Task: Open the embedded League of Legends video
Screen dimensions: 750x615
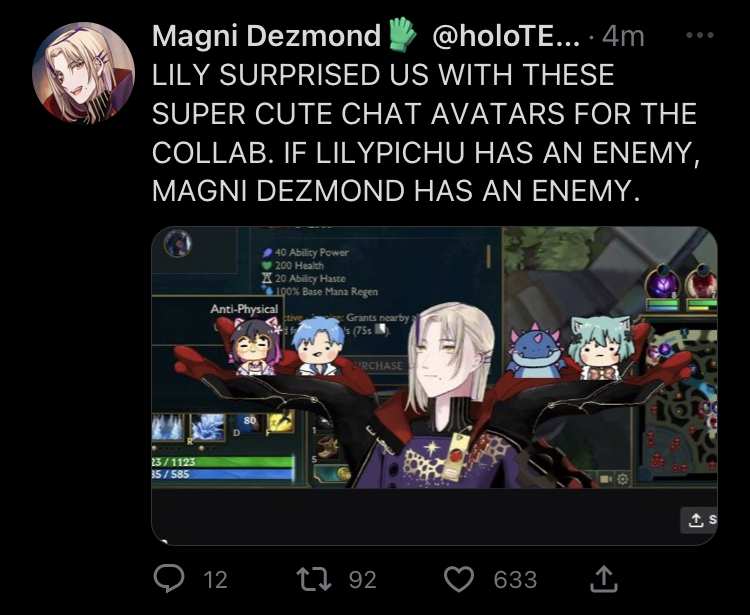Action: point(434,385)
